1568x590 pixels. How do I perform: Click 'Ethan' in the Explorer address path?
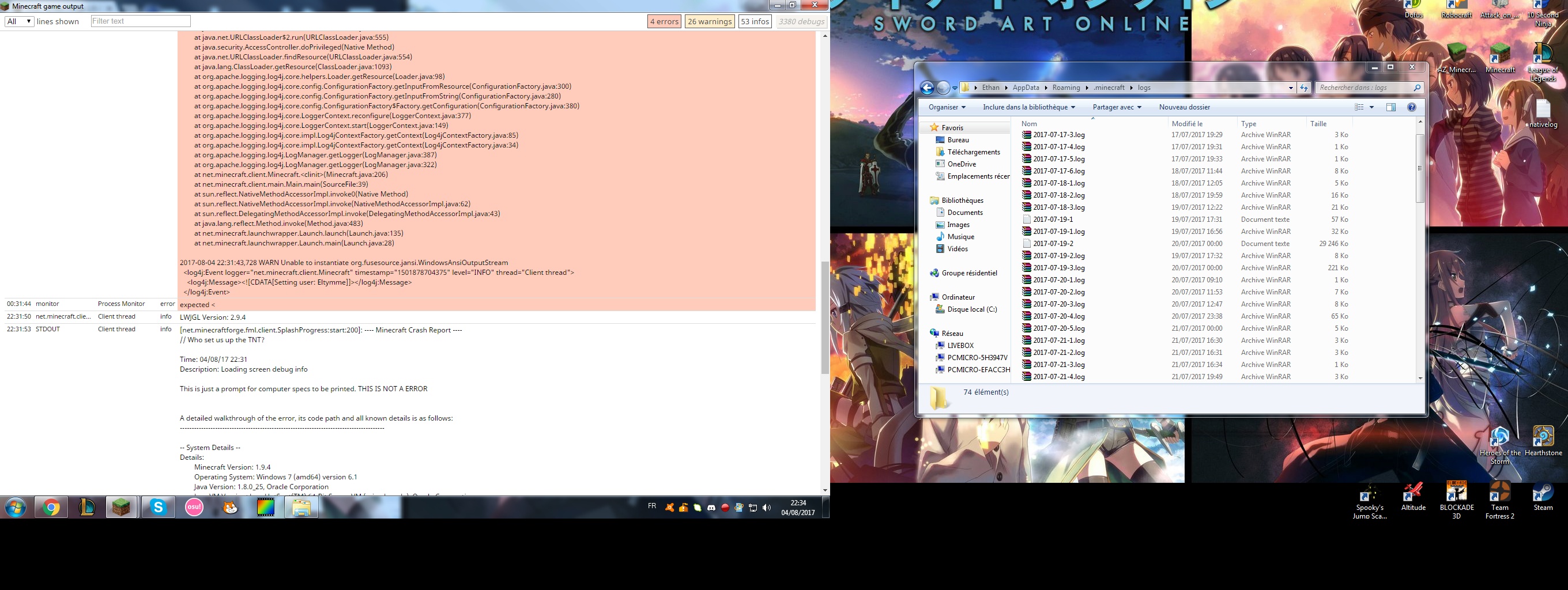[990, 88]
